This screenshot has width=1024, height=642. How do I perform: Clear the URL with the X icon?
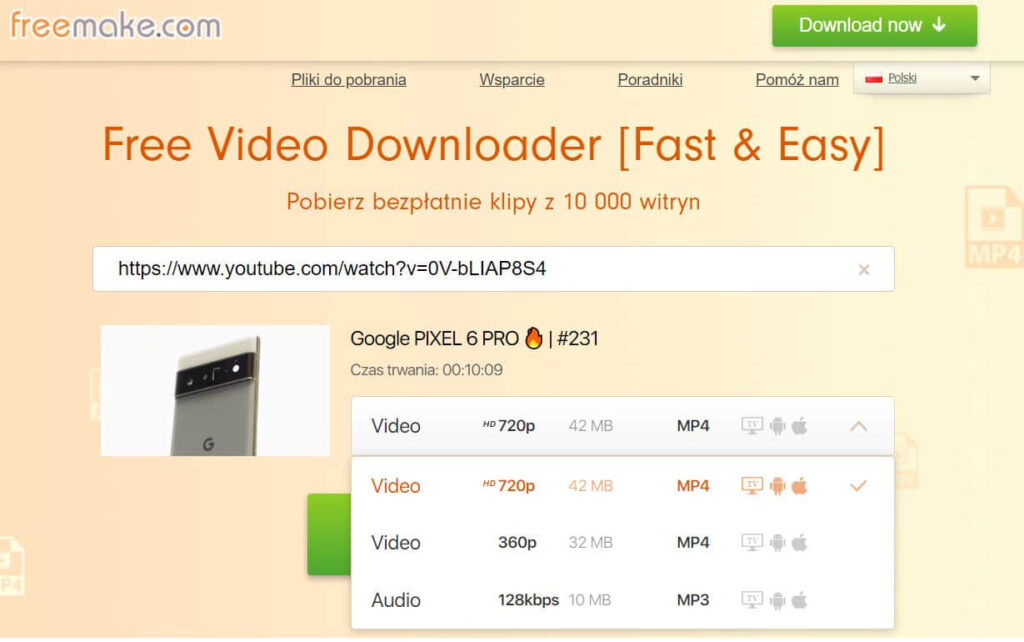[x=863, y=270]
